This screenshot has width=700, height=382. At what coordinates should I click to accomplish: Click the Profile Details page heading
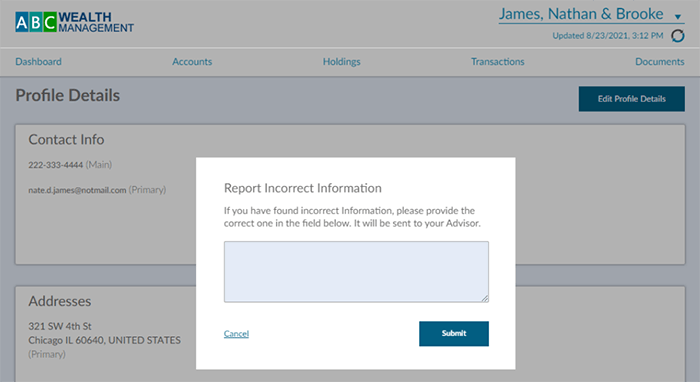click(68, 96)
